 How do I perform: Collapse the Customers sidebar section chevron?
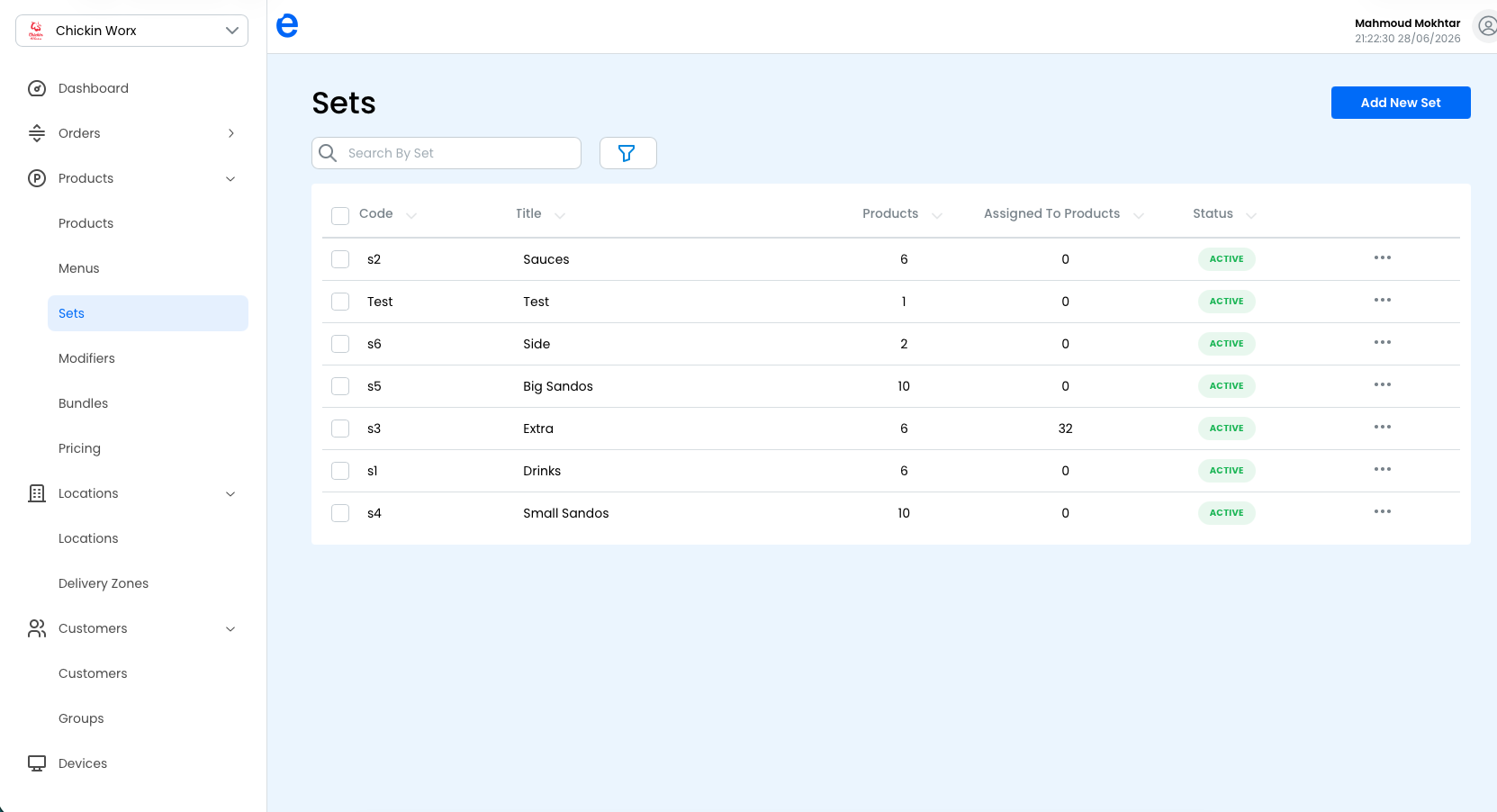(230, 628)
